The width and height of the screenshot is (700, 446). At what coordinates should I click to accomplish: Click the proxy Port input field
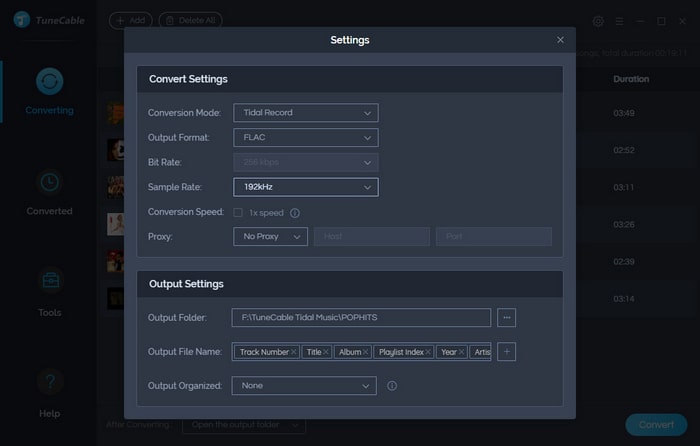494,237
